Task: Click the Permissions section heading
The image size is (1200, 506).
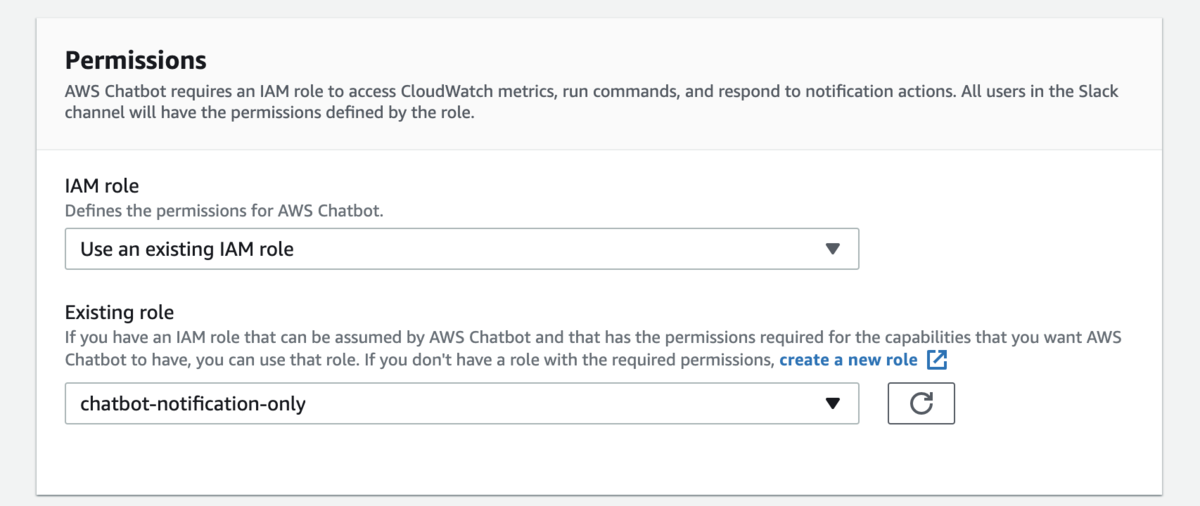Action: 136,60
